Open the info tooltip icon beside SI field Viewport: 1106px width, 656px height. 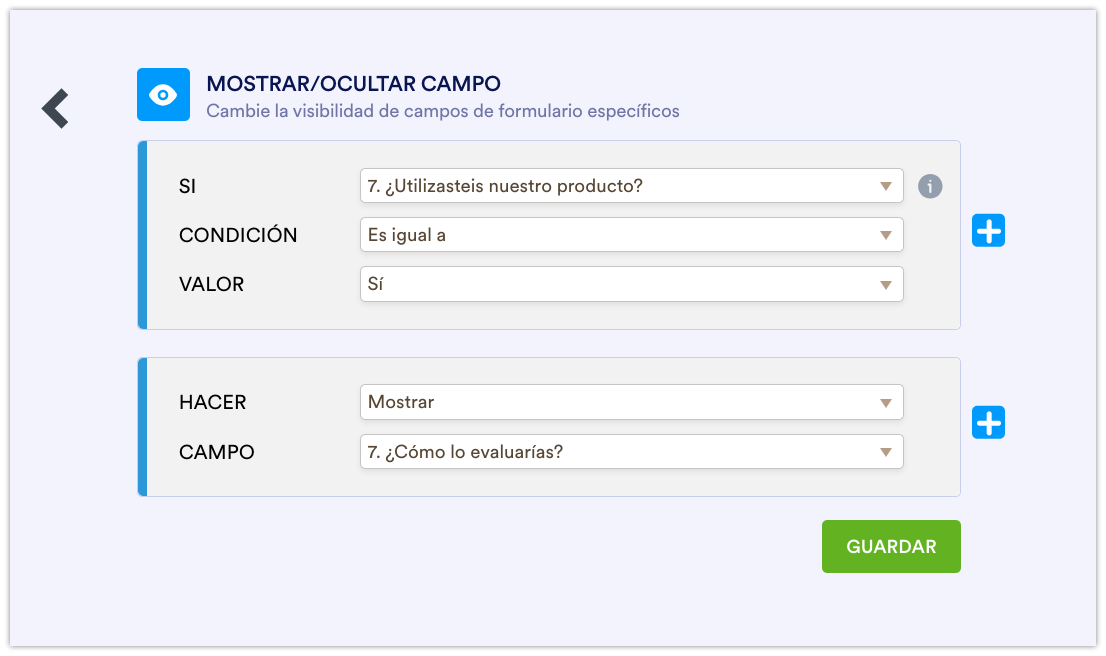(x=930, y=186)
